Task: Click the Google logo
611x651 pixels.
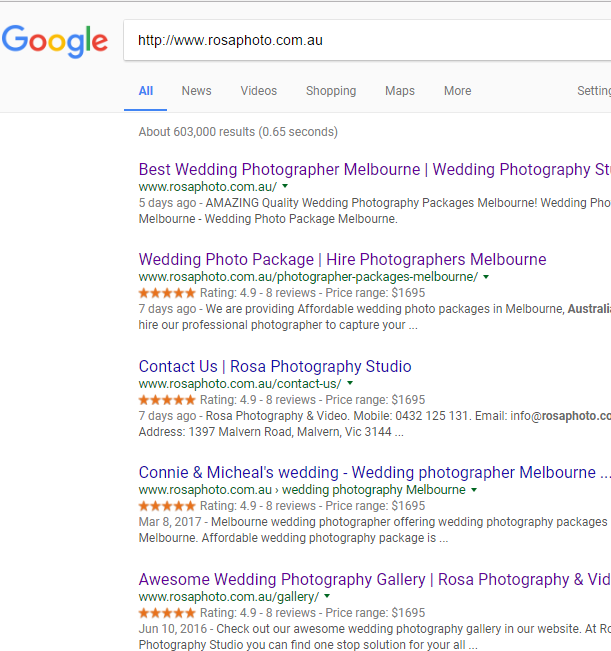Action: pos(55,41)
